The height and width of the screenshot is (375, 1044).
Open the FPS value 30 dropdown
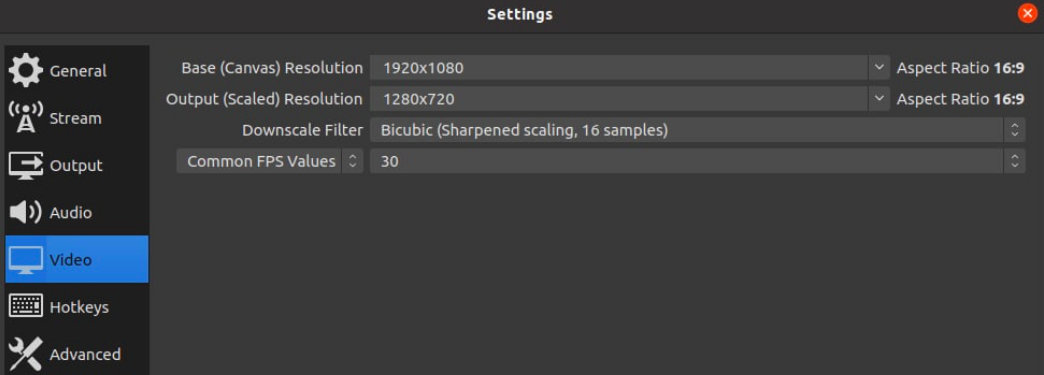point(697,161)
